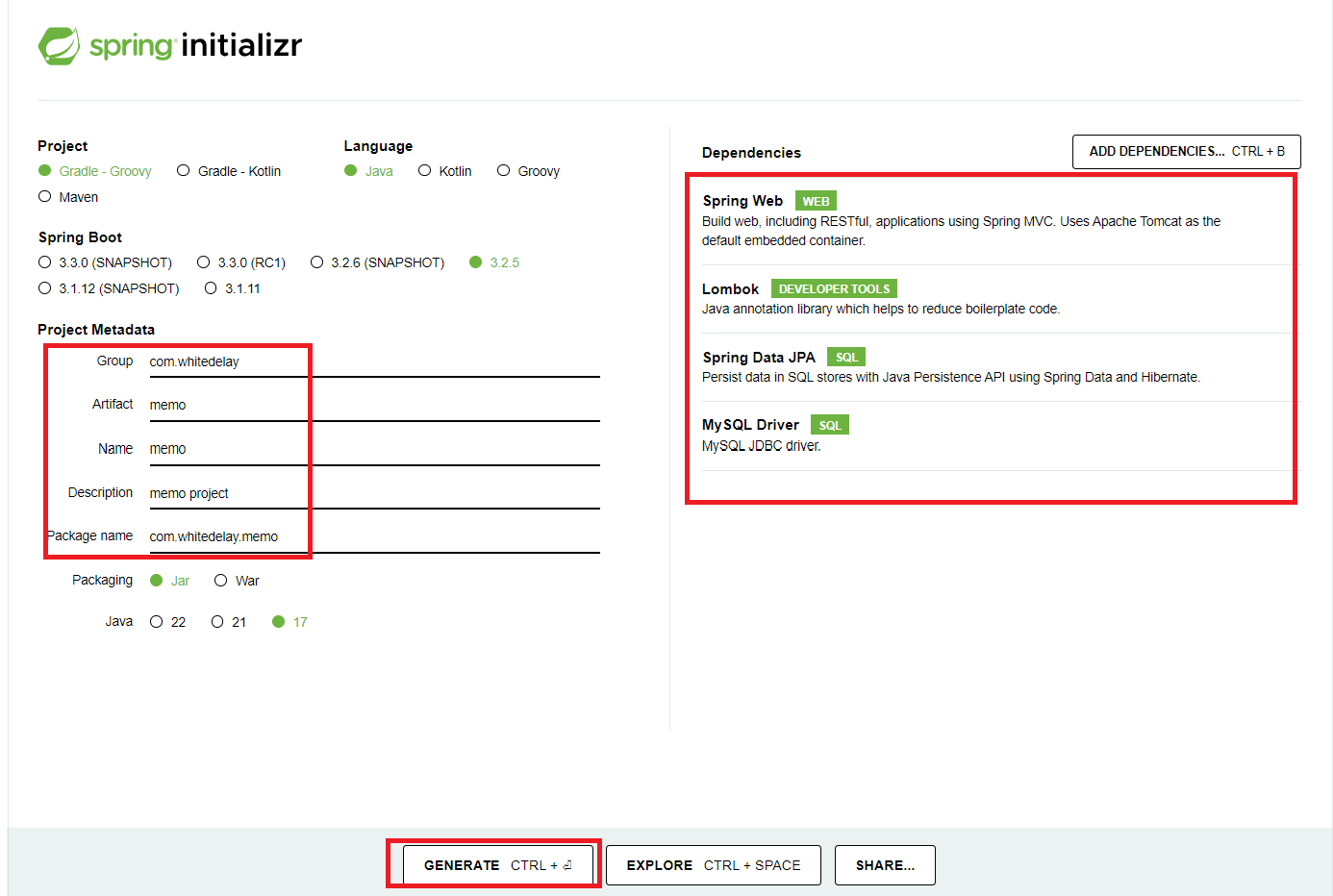The width and height of the screenshot is (1333, 896).
Task: Select the Gradle - Groovy project option
Action: (95, 171)
